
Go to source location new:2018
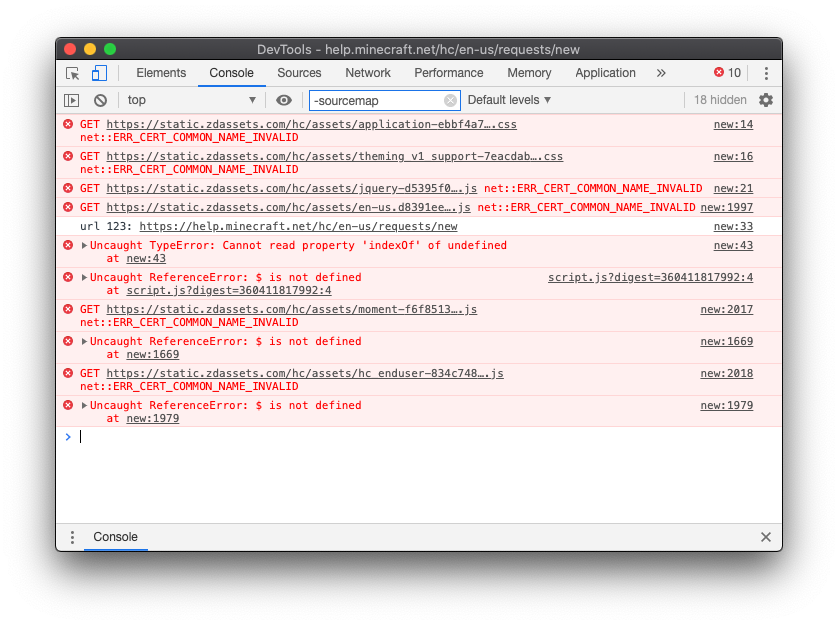pyautogui.click(x=727, y=374)
